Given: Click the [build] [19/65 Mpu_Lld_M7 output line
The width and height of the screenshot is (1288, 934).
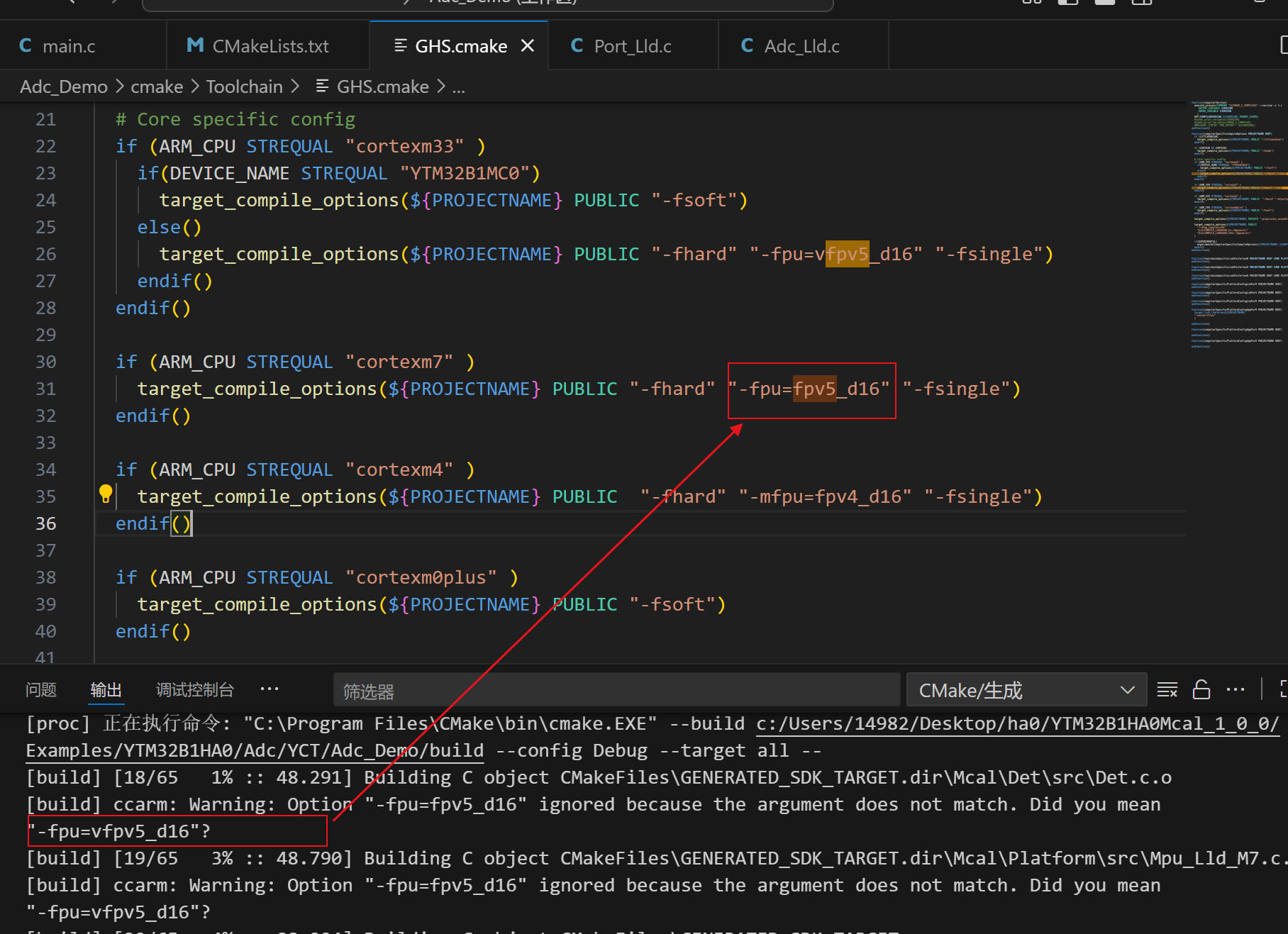Looking at the screenshot, I should coord(657,858).
